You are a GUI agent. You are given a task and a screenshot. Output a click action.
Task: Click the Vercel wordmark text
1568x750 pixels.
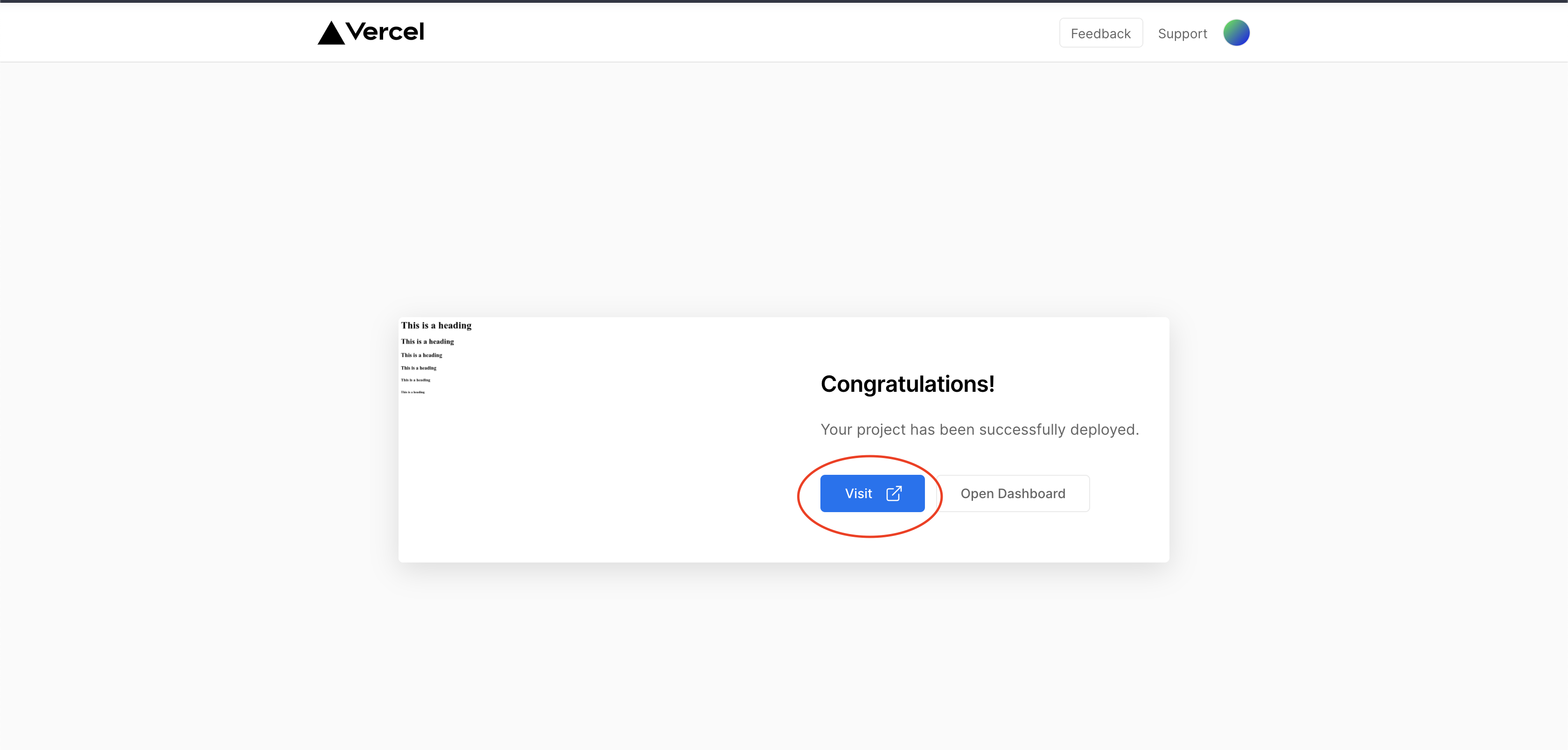[385, 32]
